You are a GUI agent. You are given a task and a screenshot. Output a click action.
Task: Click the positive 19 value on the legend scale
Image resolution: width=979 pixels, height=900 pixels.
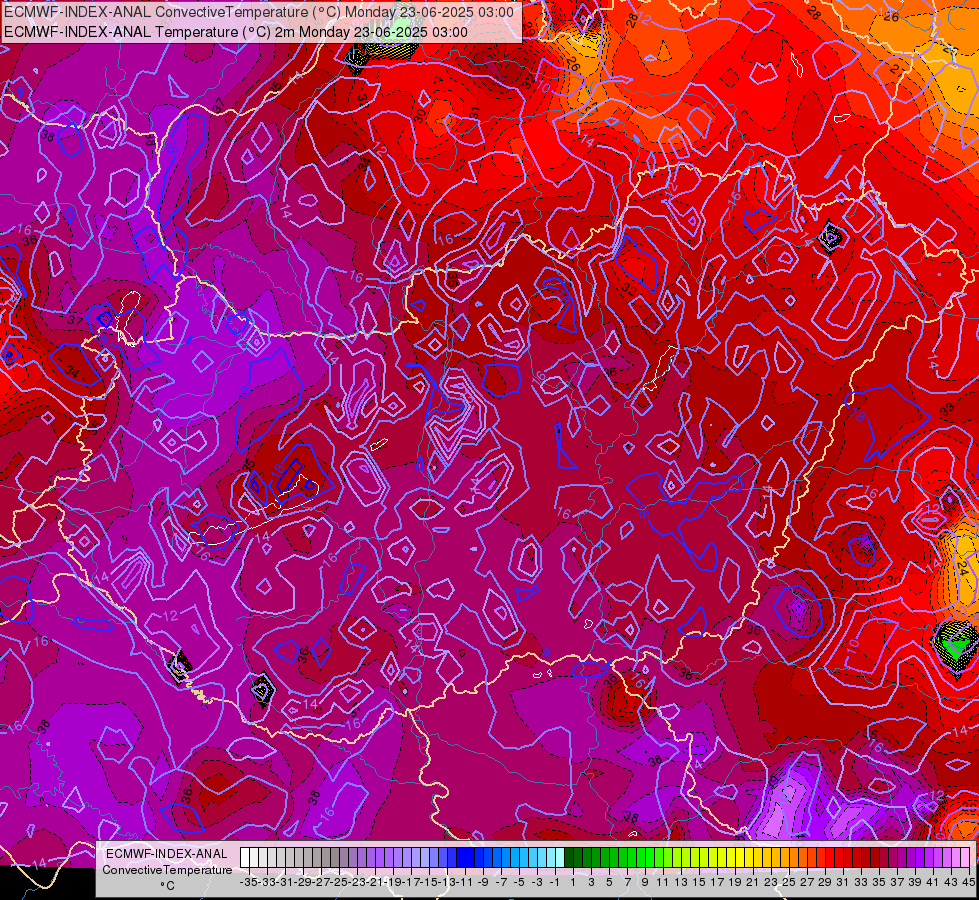pyautogui.click(x=735, y=882)
